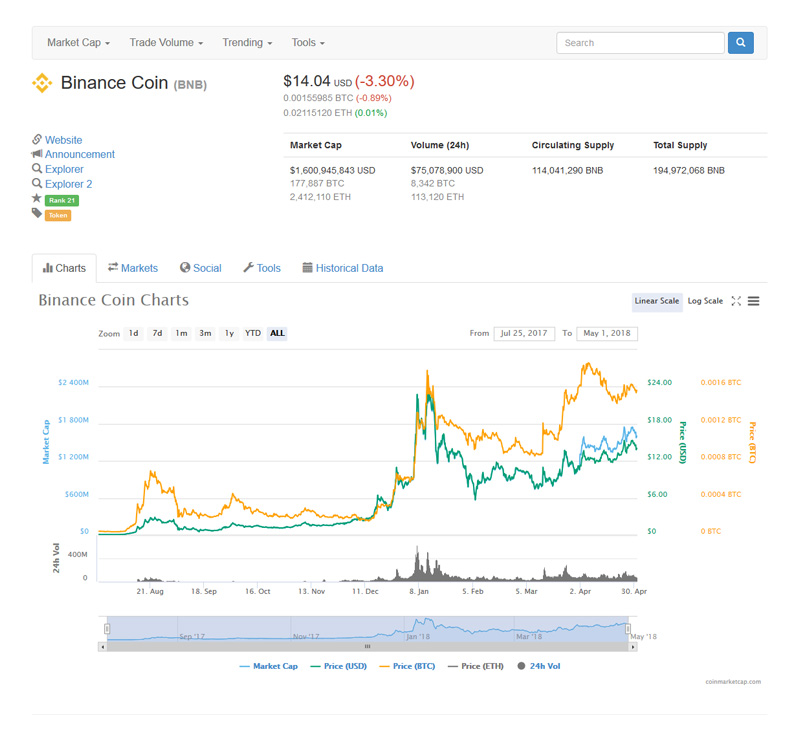Viewport: 808px width, 749px height.
Task: Click the blue search magnifier button
Action: coord(740,43)
